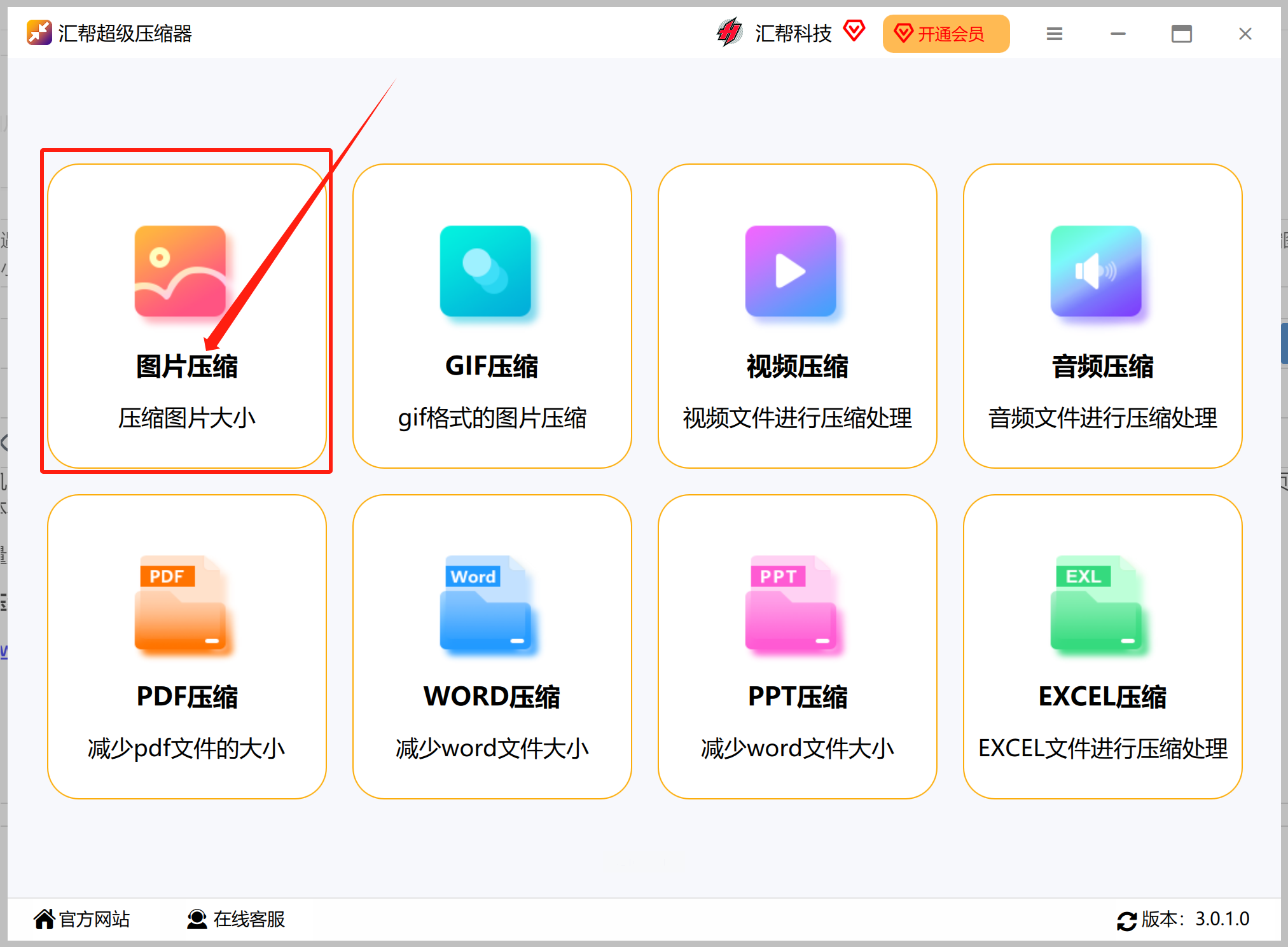Click the red diamond heart badge beside 汇帮科技

854,31
